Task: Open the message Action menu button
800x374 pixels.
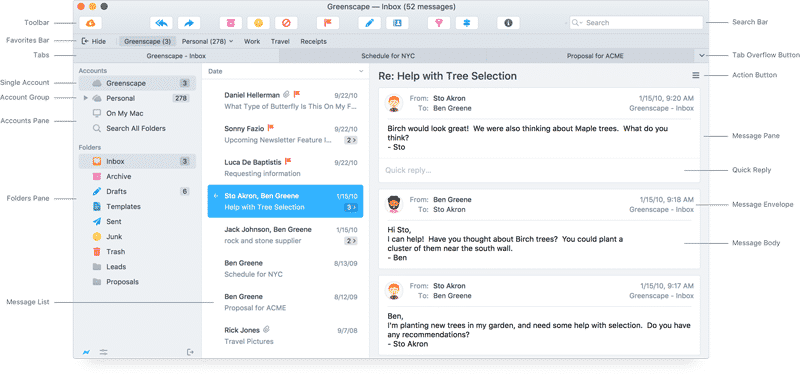Action: [695, 76]
